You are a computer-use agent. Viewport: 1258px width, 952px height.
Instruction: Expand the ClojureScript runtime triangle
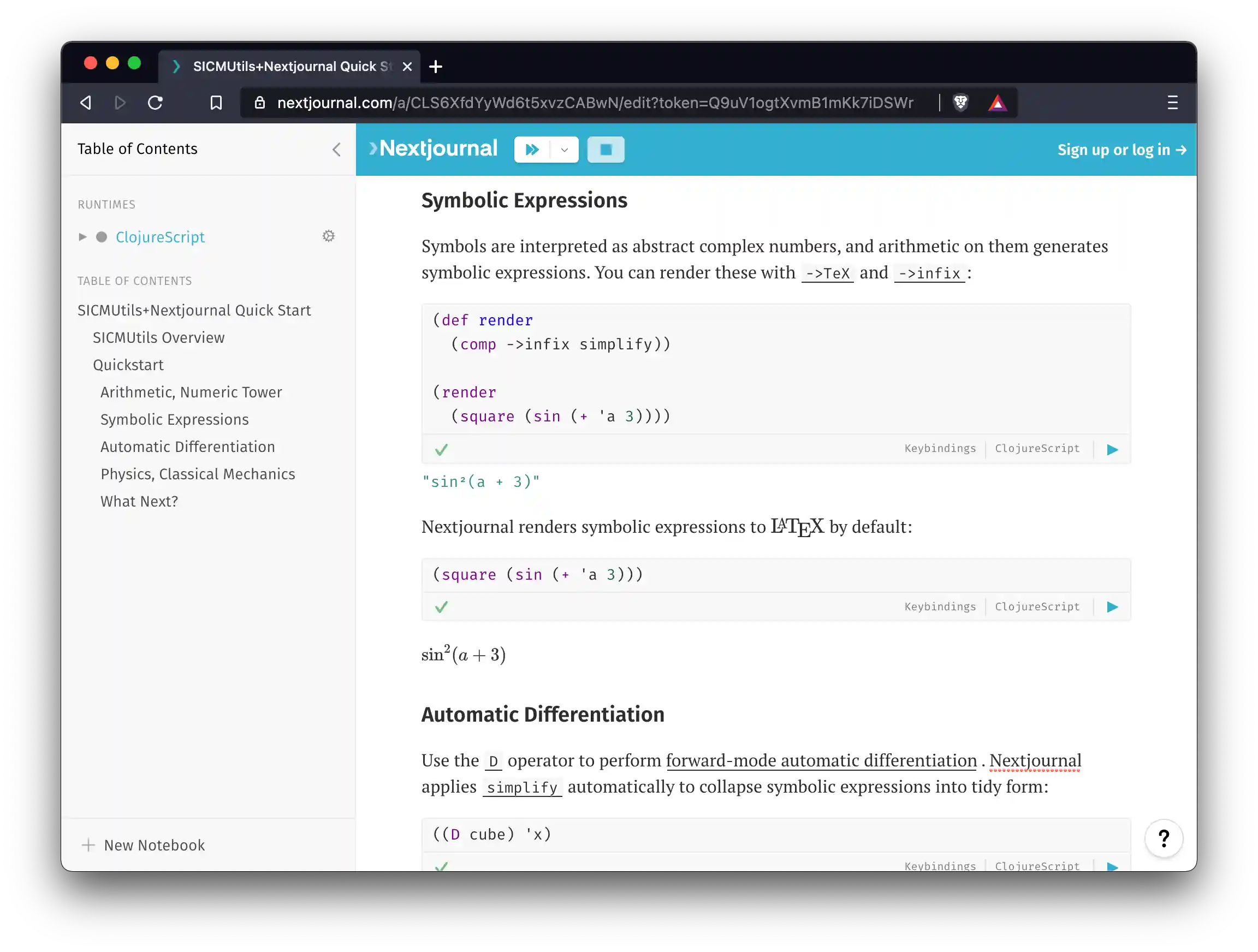(x=82, y=236)
